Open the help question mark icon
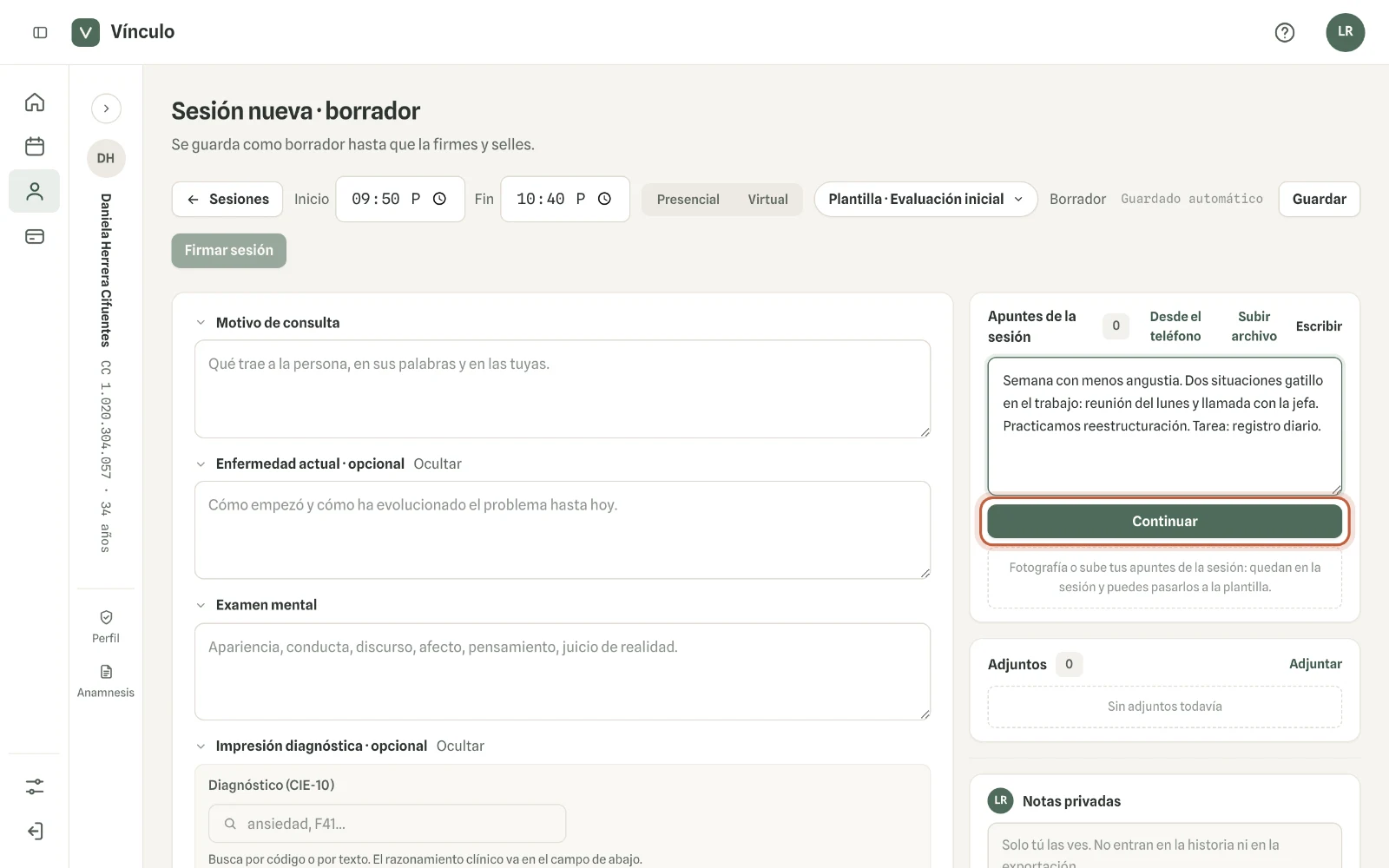The width and height of the screenshot is (1389, 868). pyautogui.click(x=1284, y=32)
